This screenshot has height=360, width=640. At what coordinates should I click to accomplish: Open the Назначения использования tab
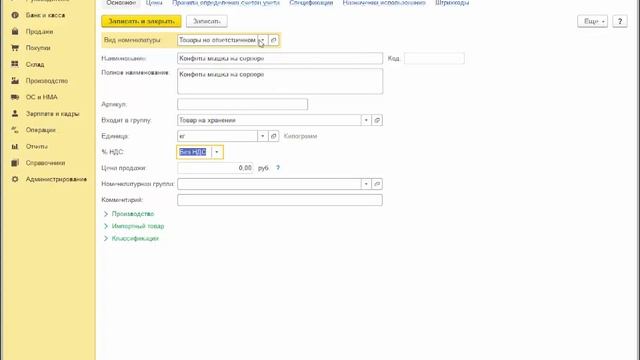pos(384,3)
